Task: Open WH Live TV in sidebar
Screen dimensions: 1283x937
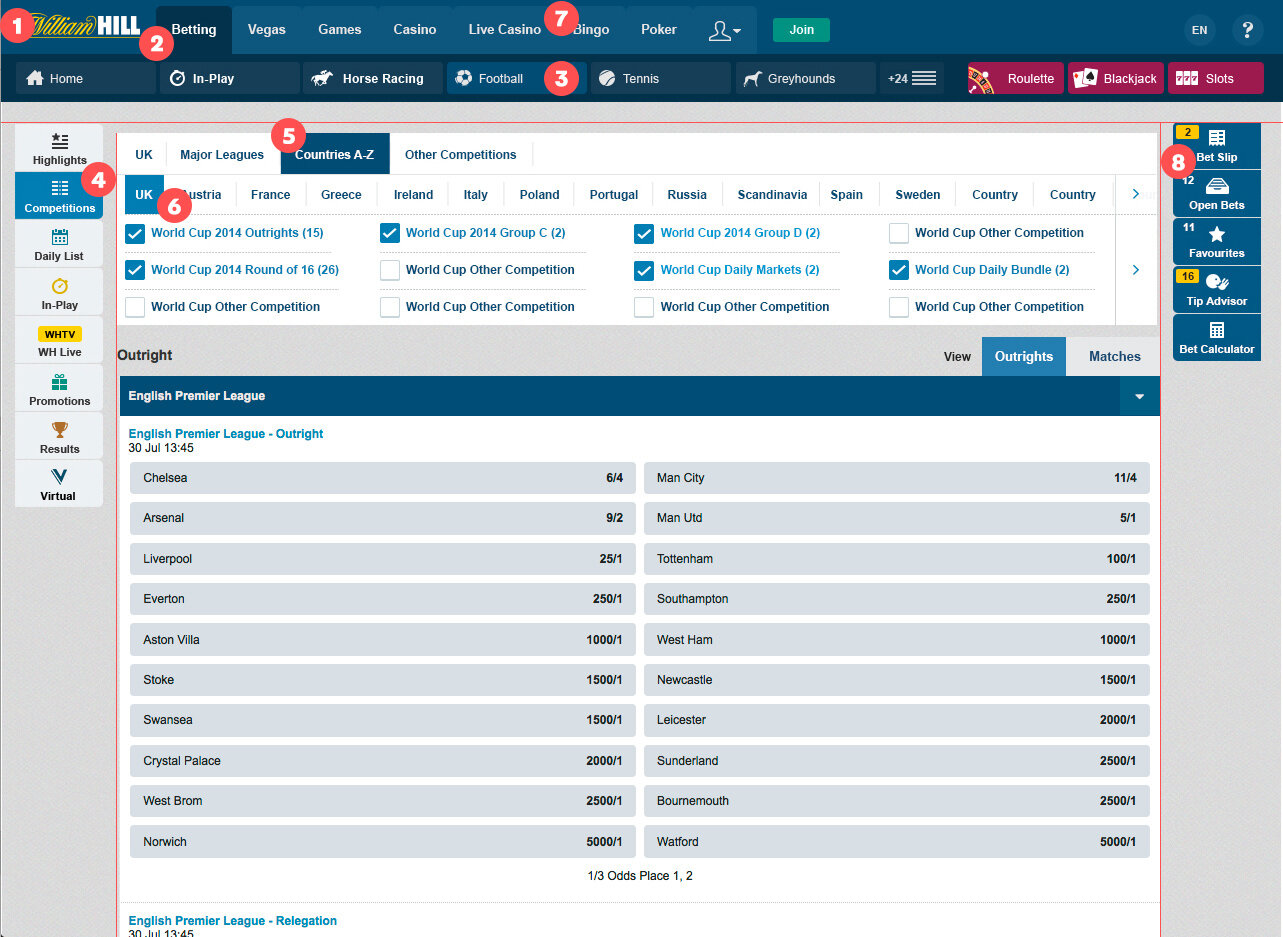Action: [x=59, y=340]
